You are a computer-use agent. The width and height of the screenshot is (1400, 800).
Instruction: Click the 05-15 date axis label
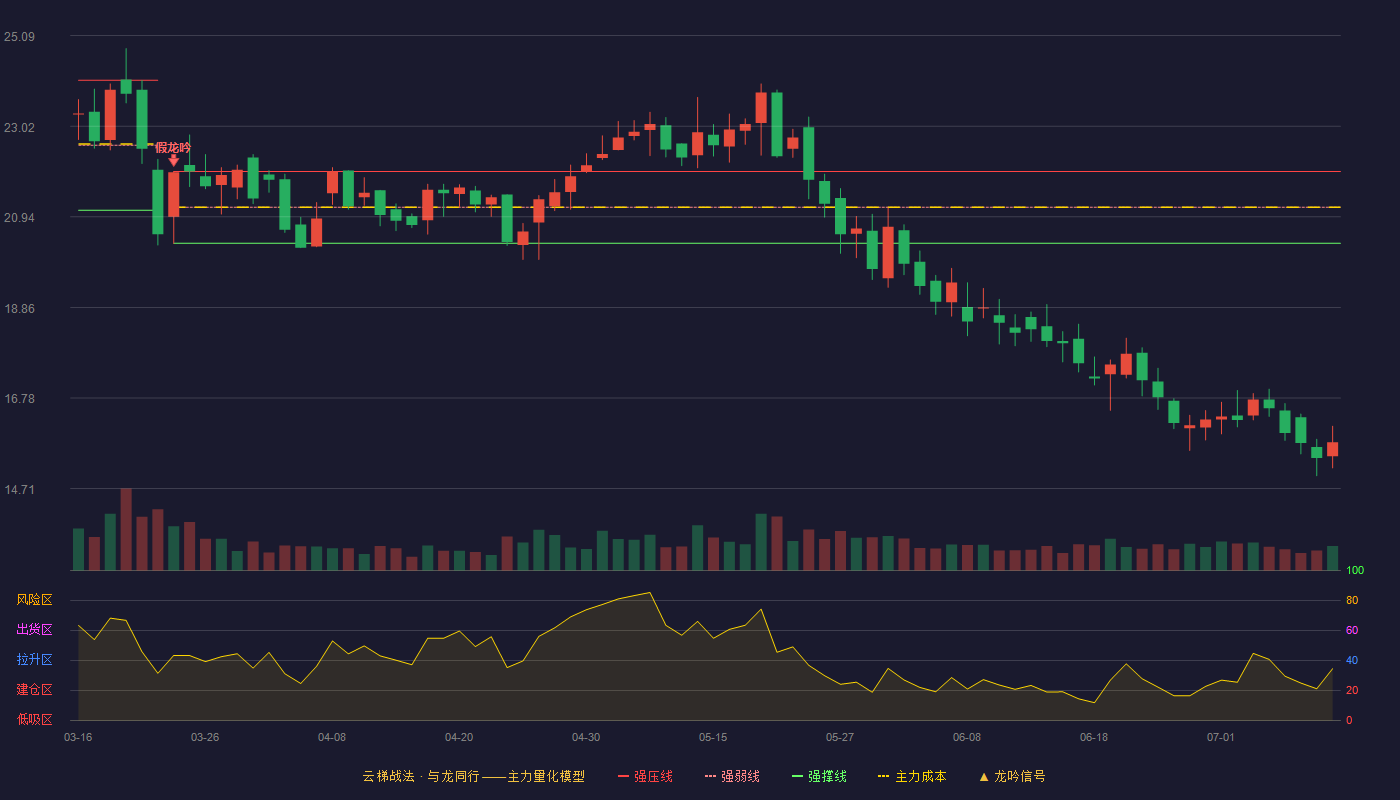click(x=713, y=737)
